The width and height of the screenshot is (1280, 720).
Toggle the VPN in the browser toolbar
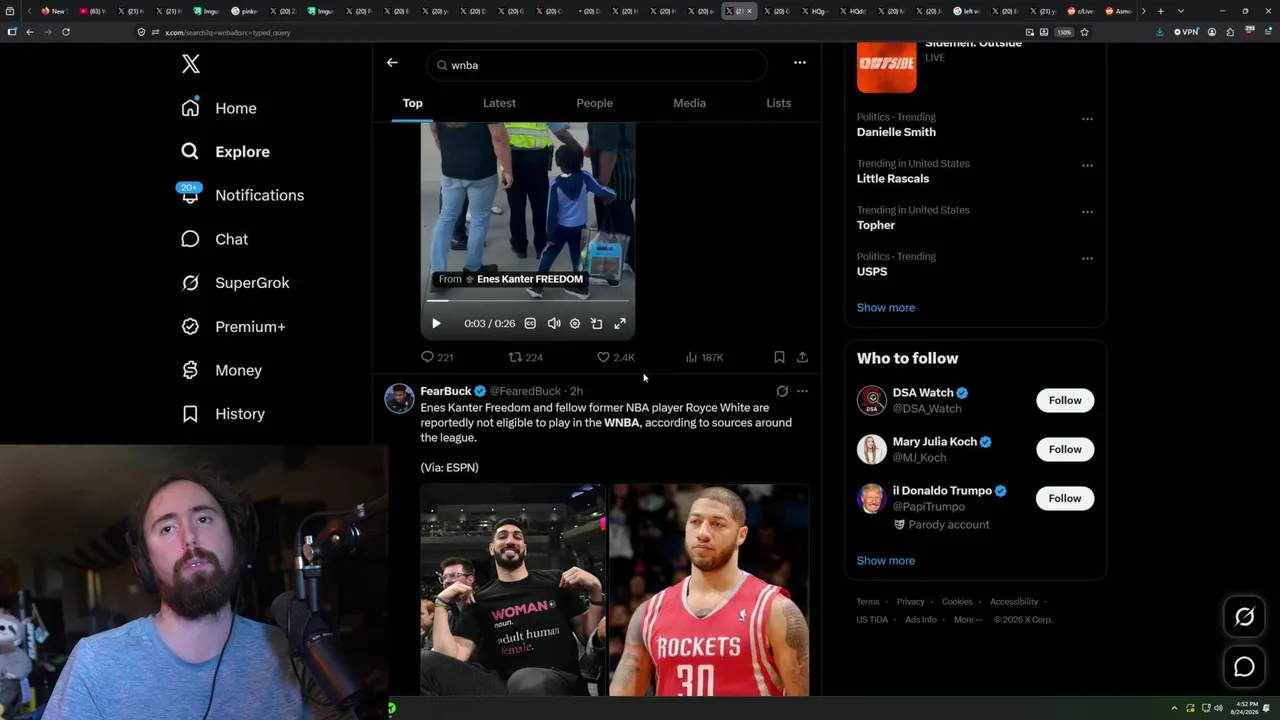(1186, 32)
